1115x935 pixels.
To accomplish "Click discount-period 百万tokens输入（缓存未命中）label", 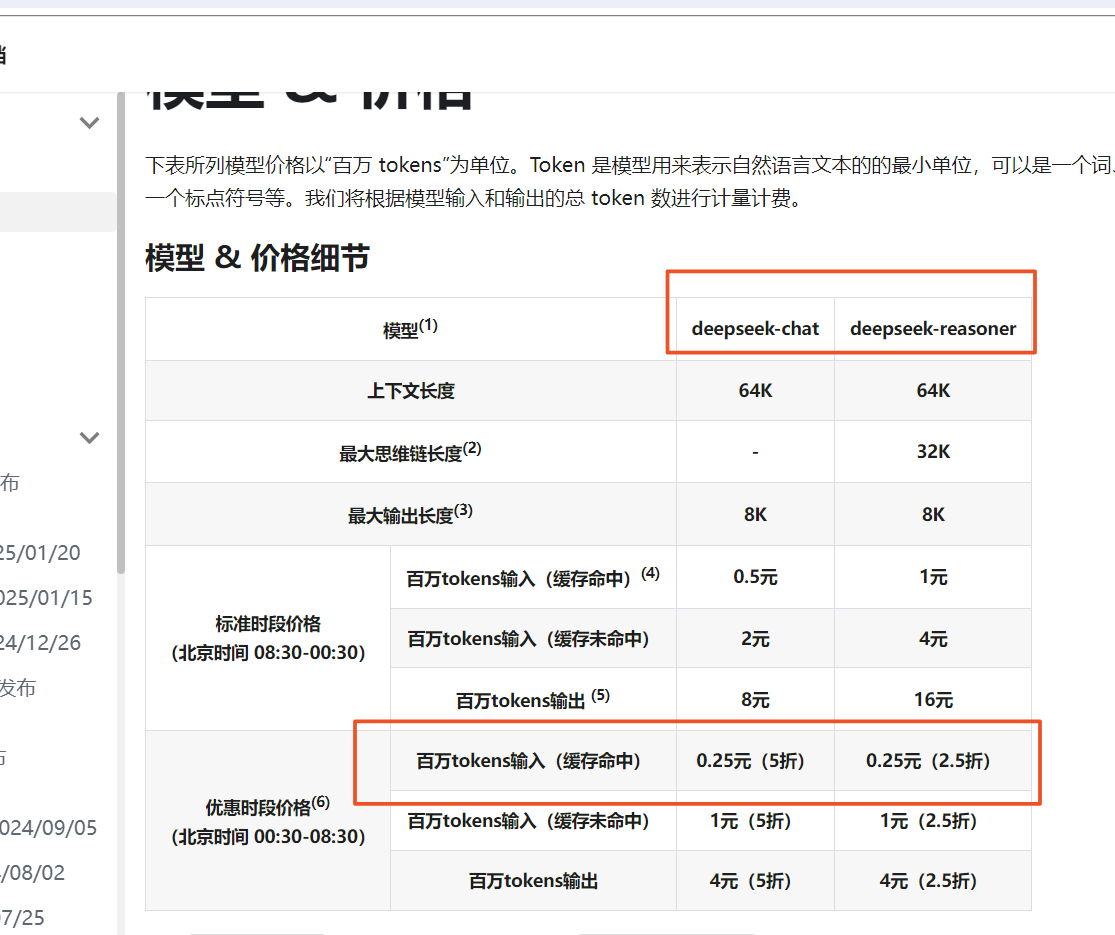I will 533,821.
